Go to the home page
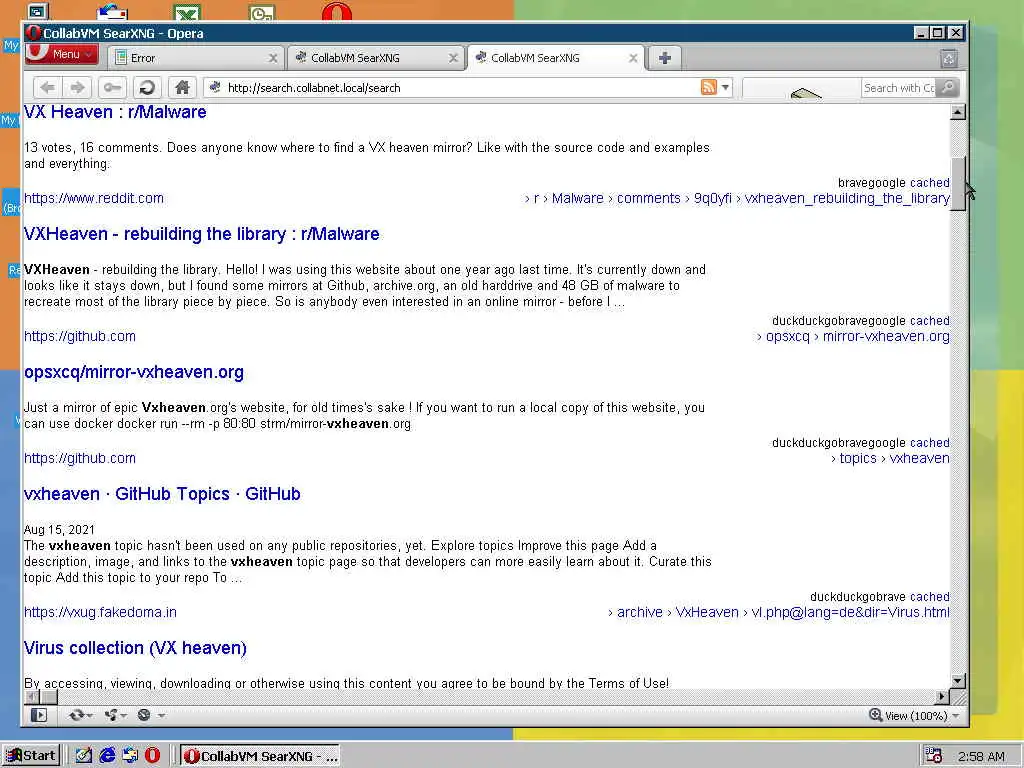Image resolution: width=1024 pixels, height=768 pixels. coord(182,88)
